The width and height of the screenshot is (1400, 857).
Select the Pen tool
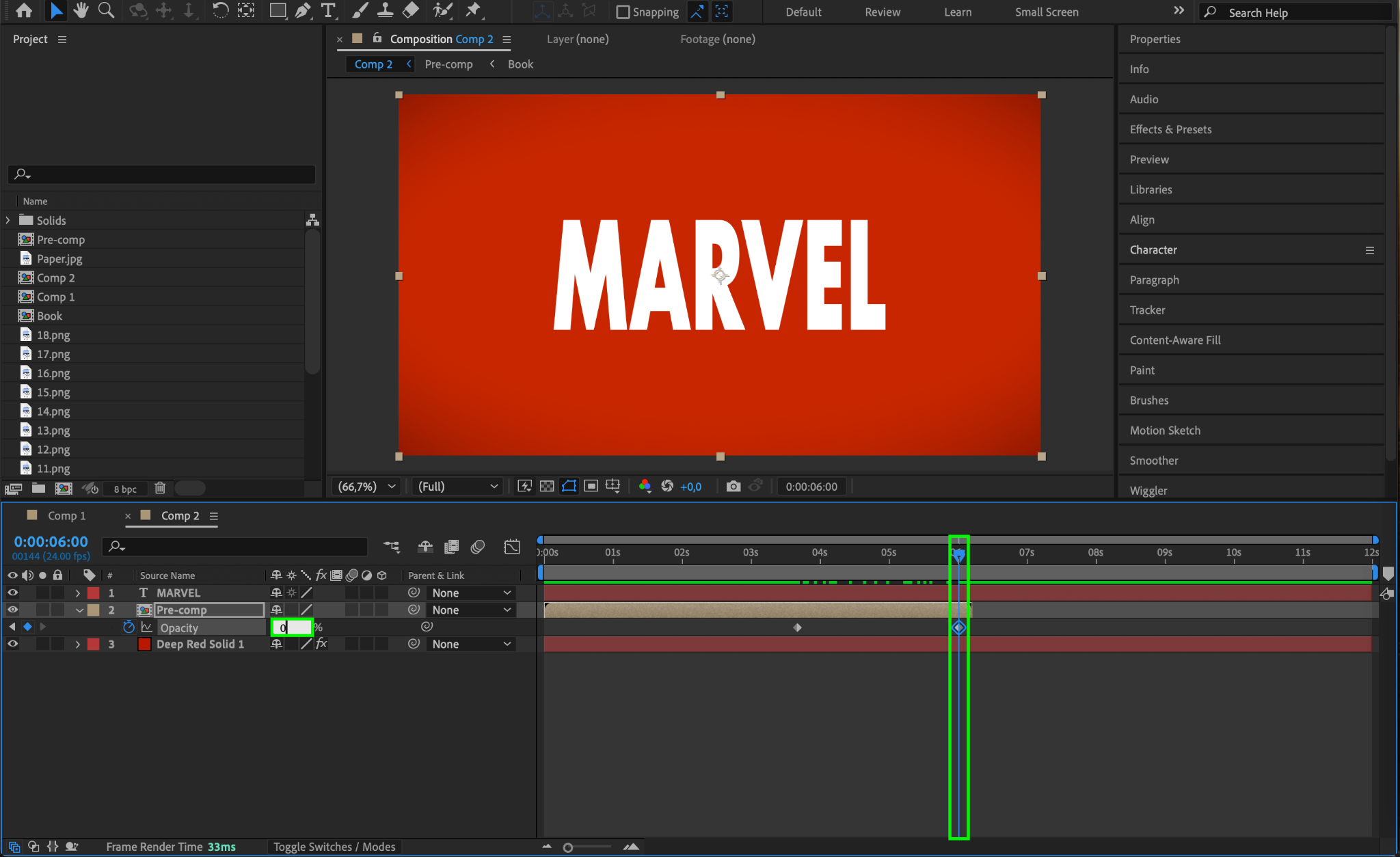tap(302, 10)
